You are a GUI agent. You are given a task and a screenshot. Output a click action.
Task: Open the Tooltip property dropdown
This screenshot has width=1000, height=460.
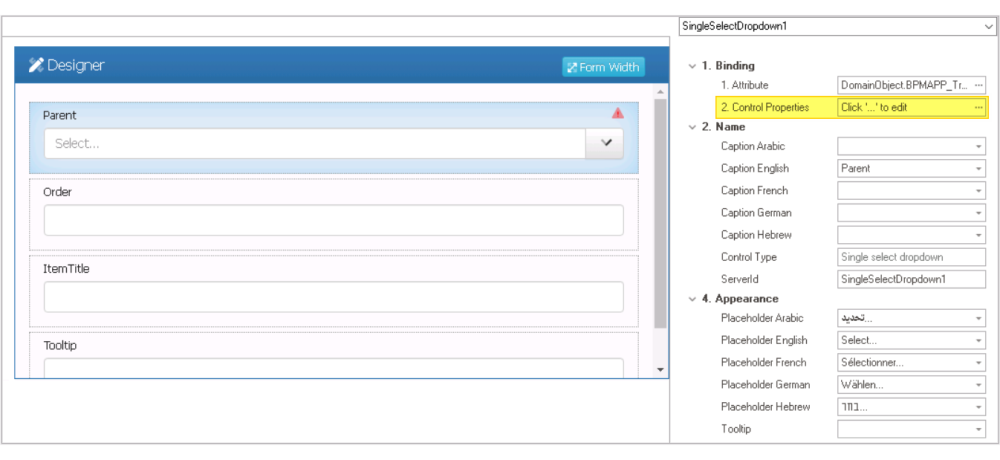(979, 429)
